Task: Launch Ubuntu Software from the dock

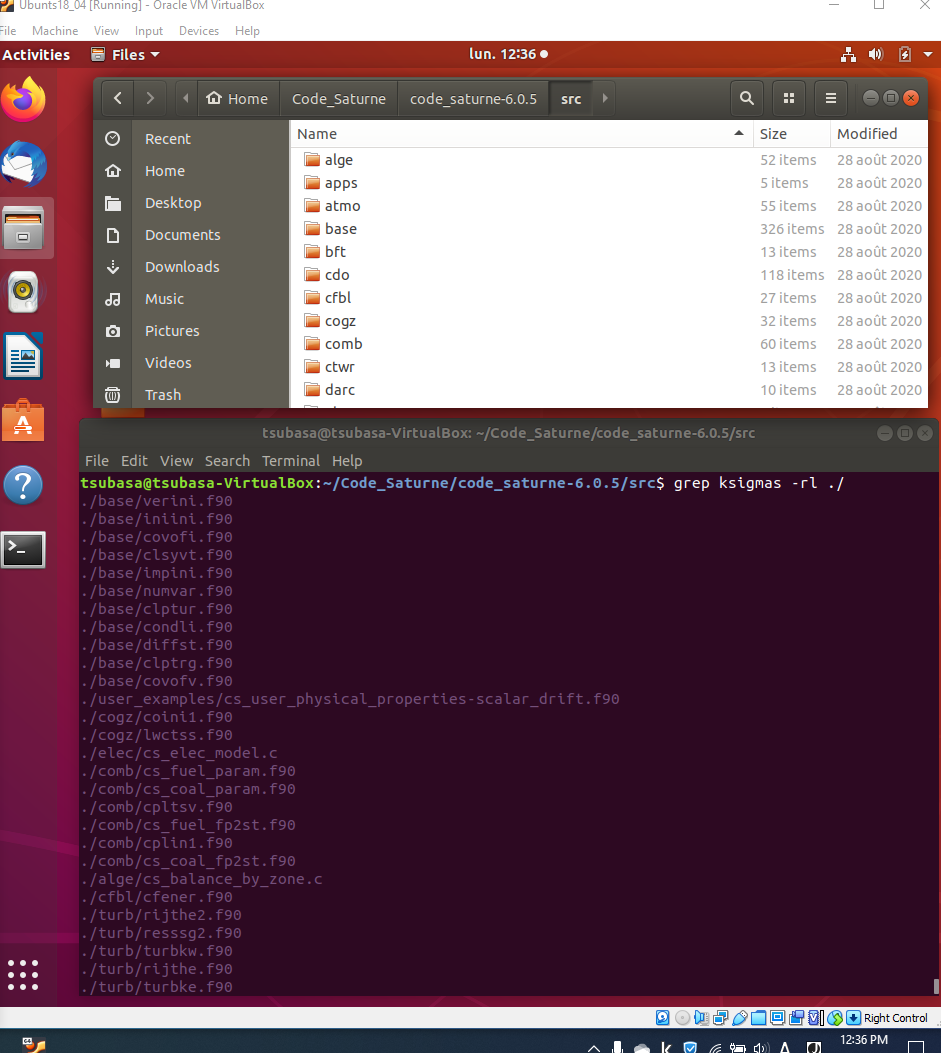Action: click(23, 421)
